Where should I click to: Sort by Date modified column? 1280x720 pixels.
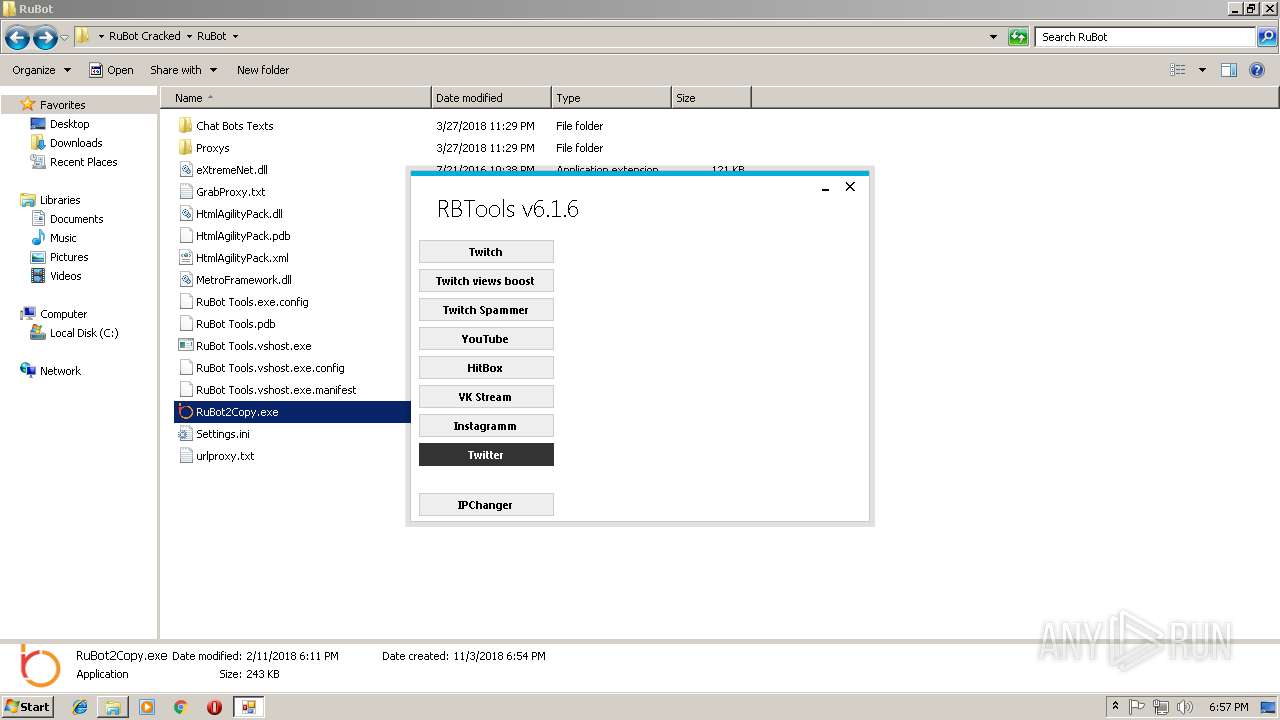click(491, 98)
